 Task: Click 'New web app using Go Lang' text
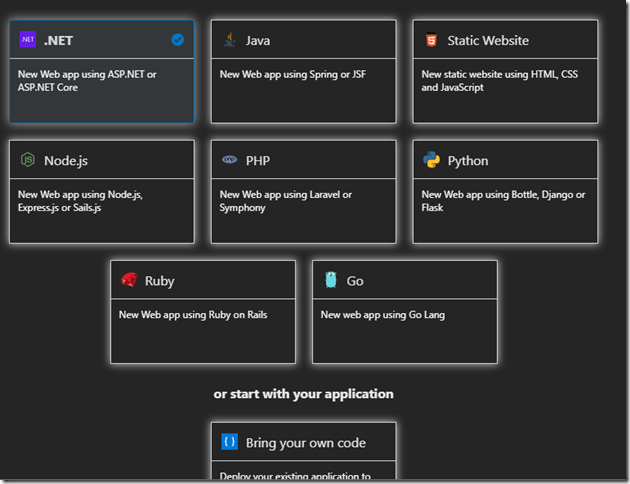pyautogui.click(x=383, y=315)
